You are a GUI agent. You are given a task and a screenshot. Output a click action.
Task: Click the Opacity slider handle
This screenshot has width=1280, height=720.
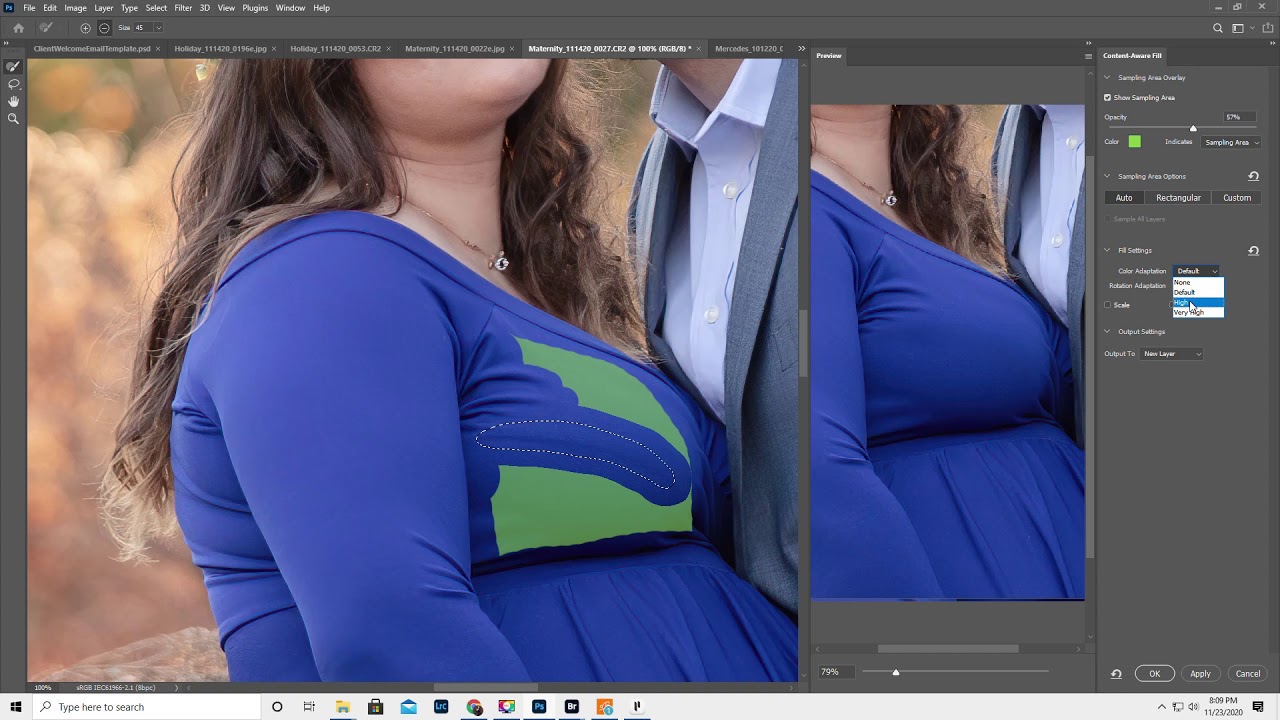pyautogui.click(x=1193, y=128)
